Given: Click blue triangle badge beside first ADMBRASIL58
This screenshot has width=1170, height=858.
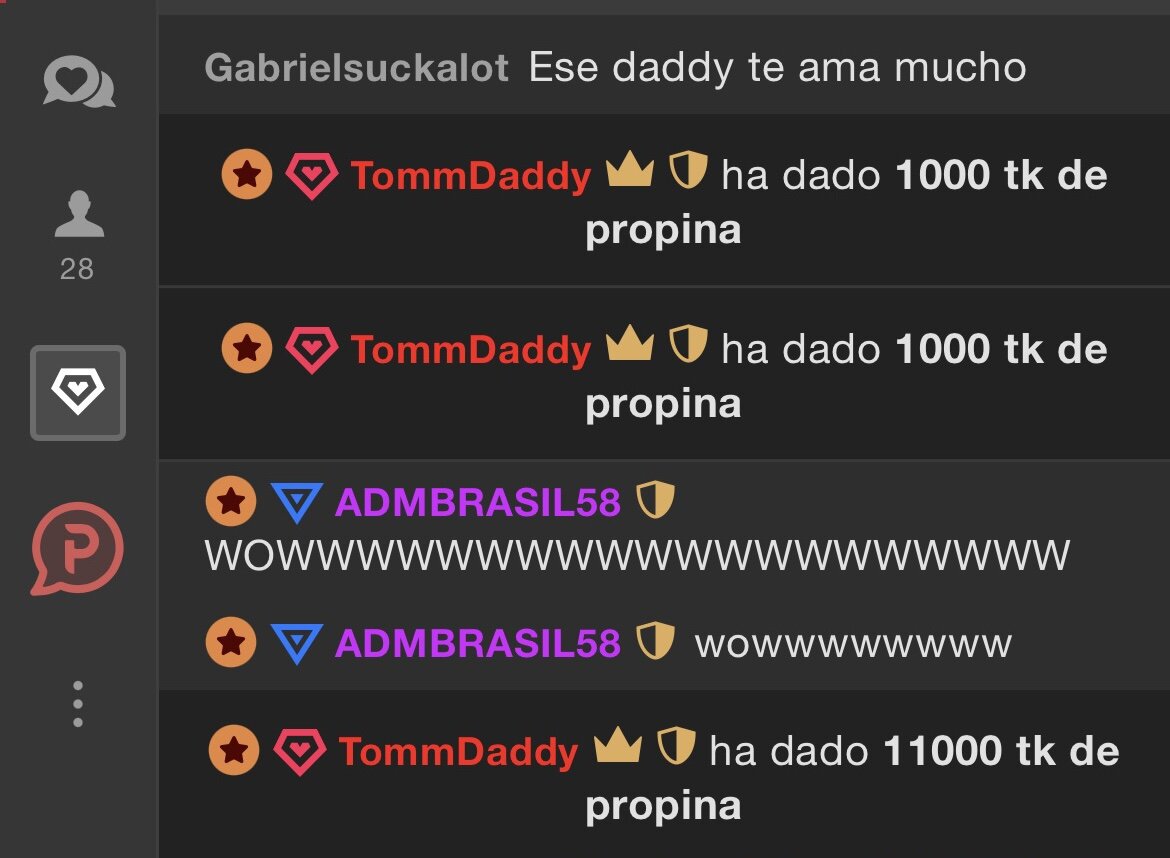Looking at the screenshot, I should (297, 502).
